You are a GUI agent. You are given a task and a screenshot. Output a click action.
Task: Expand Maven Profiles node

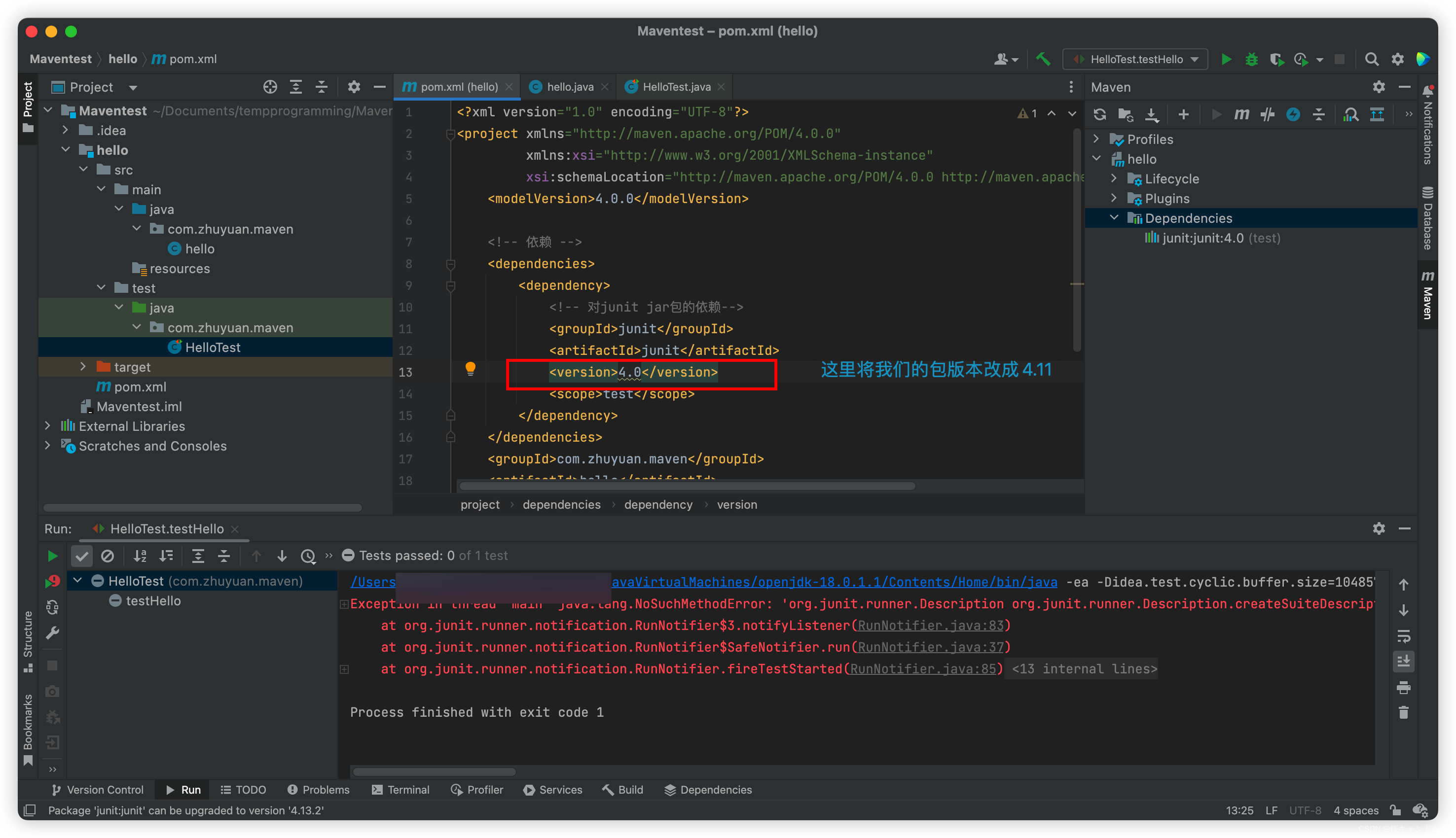point(1096,139)
